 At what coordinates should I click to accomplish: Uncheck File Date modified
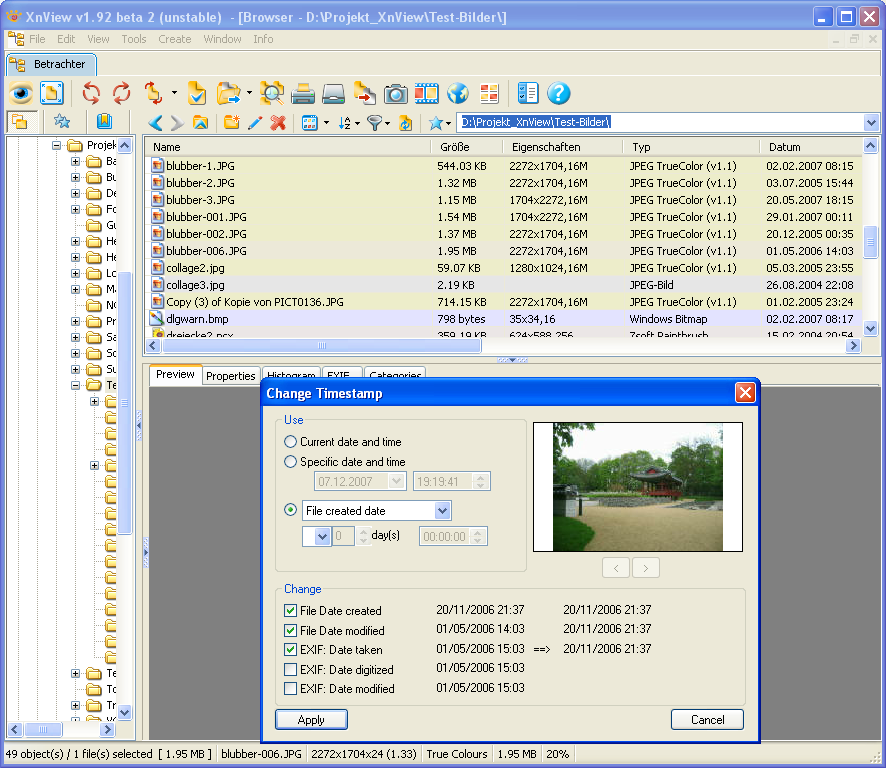[290, 630]
